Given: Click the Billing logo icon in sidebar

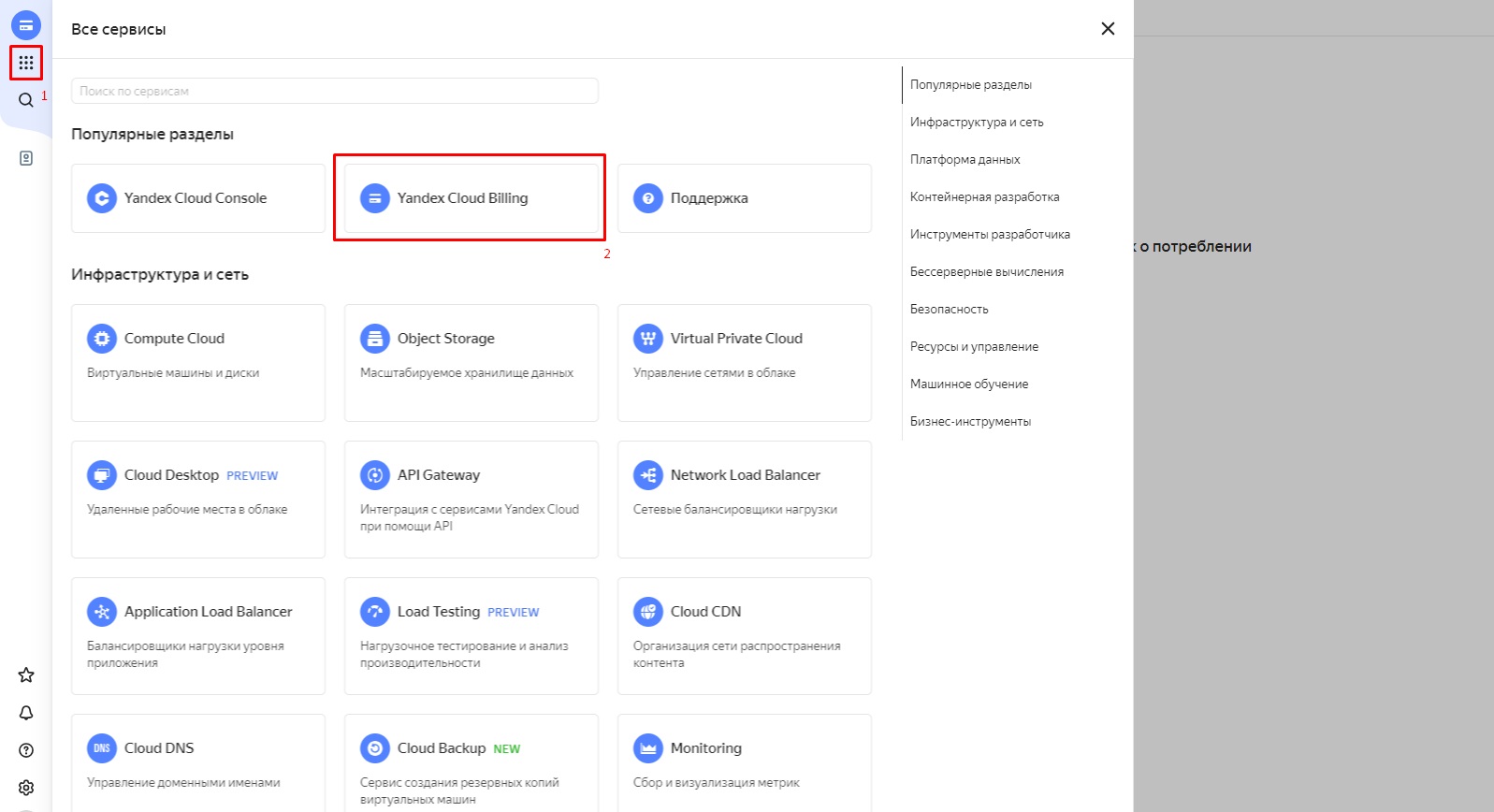Looking at the screenshot, I should click(x=26, y=25).
